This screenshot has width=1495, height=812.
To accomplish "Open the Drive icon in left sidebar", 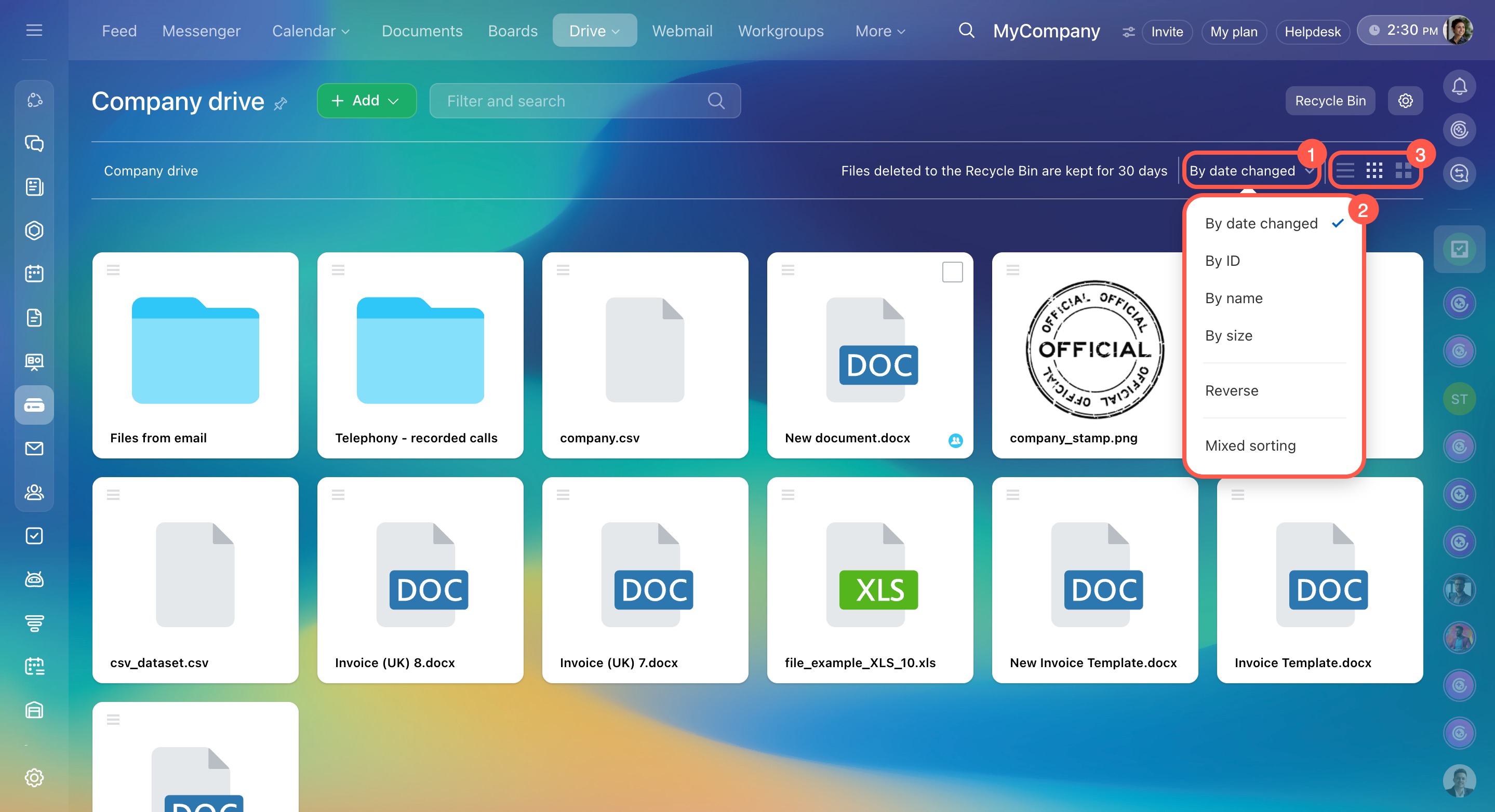I will coord(34,405).
